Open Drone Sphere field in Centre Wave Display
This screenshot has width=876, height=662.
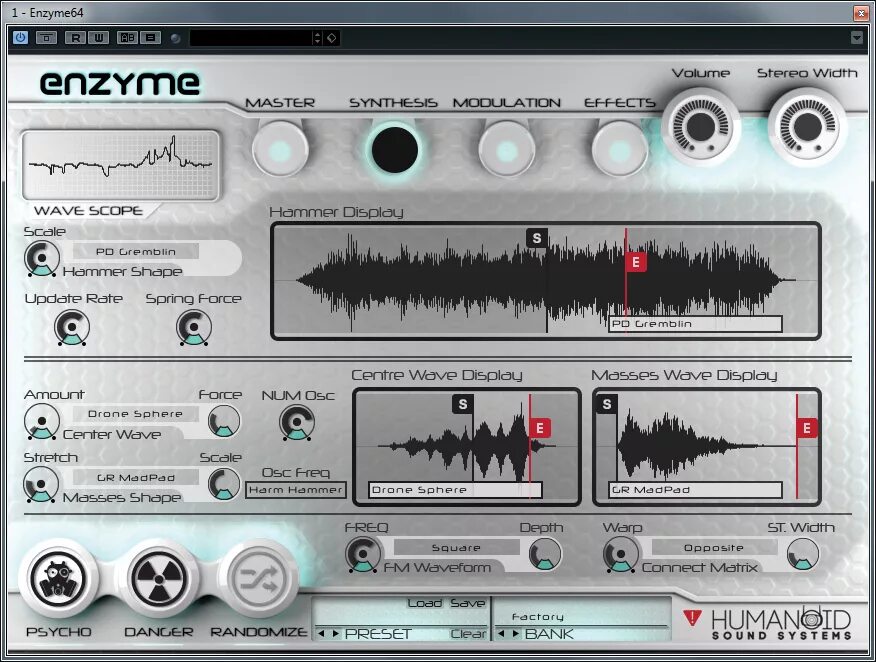[455, 490]
